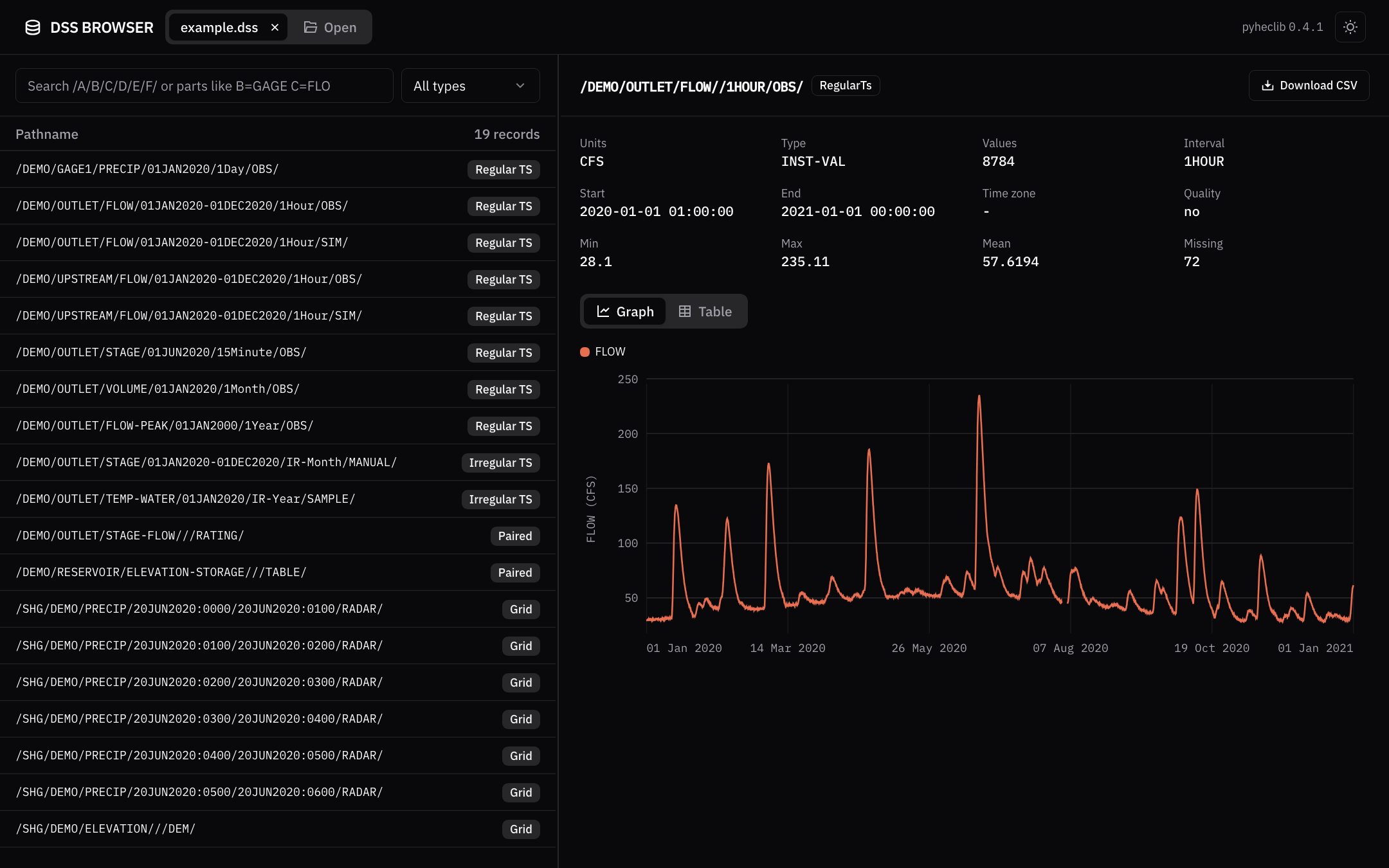Select the RADAR precip 0500-0600 grid record
Viewport: 1389px width, 868px height.
click(278, 792)
